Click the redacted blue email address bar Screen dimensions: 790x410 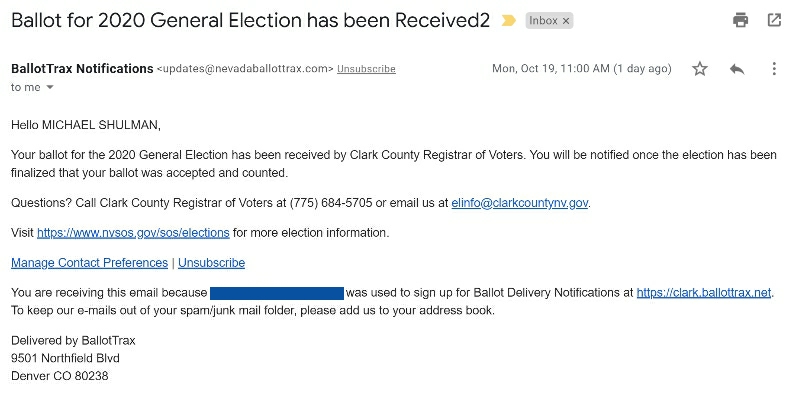pyautogui.click(x=277, y=293)
